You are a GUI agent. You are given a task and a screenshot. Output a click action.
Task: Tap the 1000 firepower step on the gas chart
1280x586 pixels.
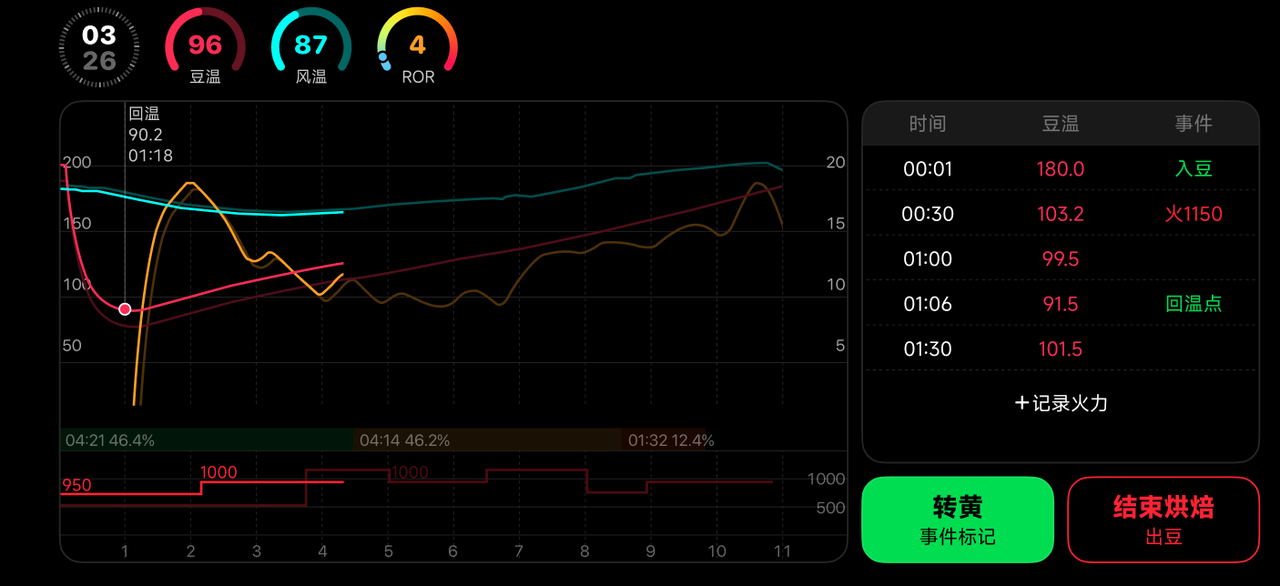pos(216,472)
